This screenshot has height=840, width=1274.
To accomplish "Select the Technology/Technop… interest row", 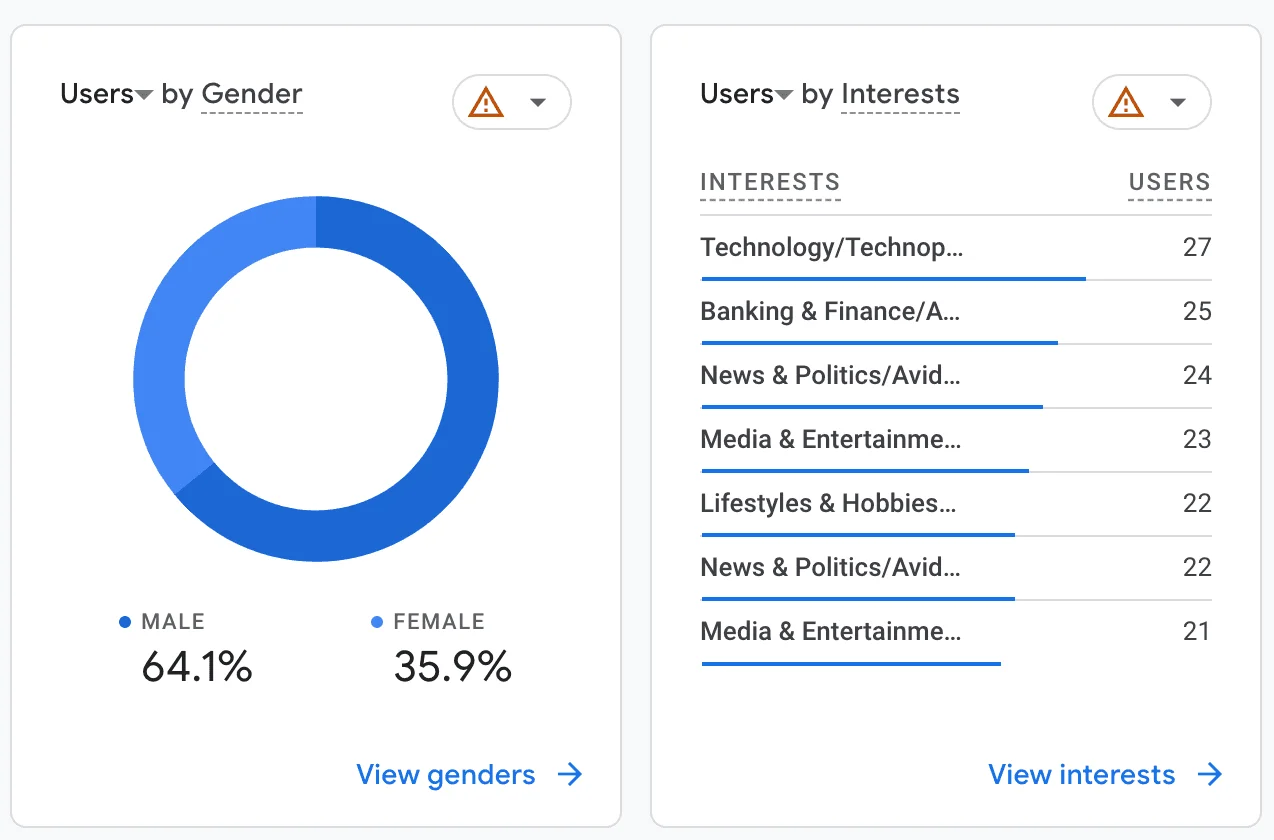I will coord(831,248).
